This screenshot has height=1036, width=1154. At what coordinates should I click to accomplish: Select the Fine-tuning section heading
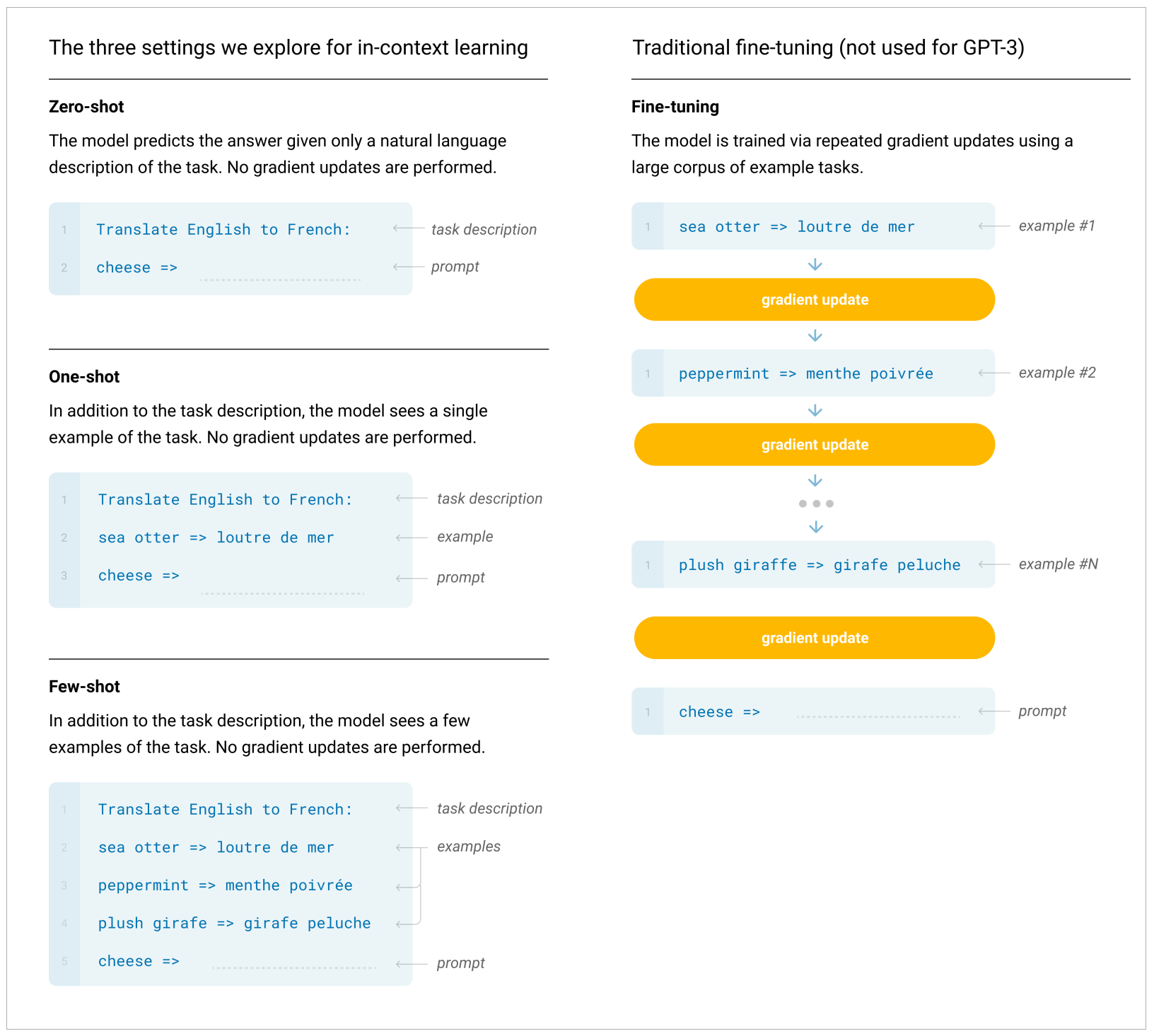click(x=675, y=107)
